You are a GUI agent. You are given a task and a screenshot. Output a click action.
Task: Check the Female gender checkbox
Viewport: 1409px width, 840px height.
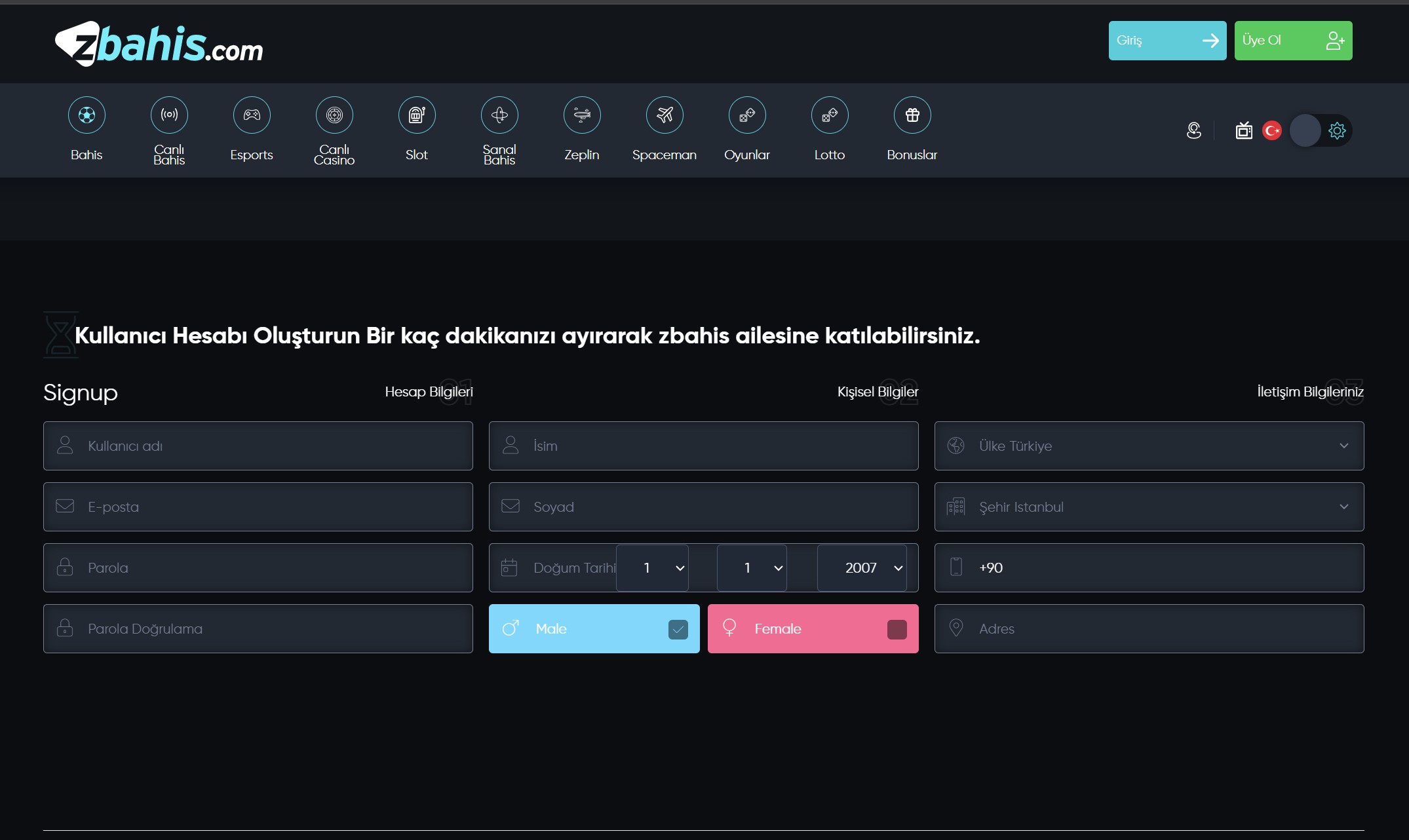tap(897, 630)
